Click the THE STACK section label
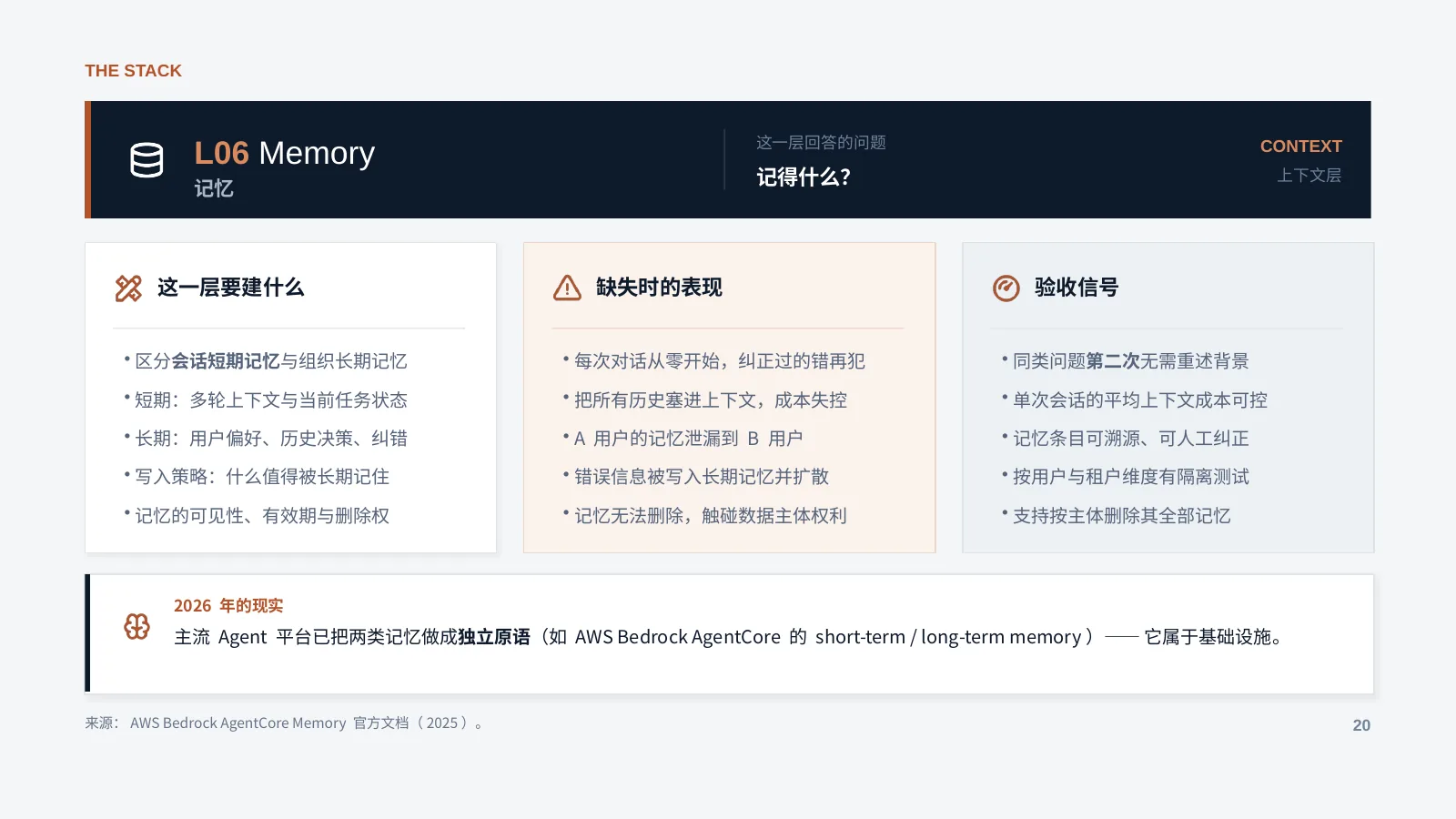 coord(133,71)
